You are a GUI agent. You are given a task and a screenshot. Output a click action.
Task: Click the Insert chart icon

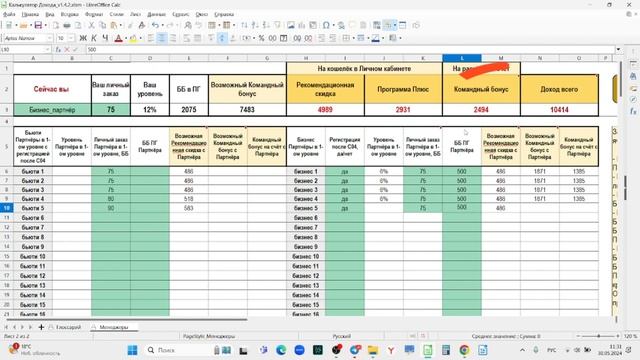(x=302, y=25)
